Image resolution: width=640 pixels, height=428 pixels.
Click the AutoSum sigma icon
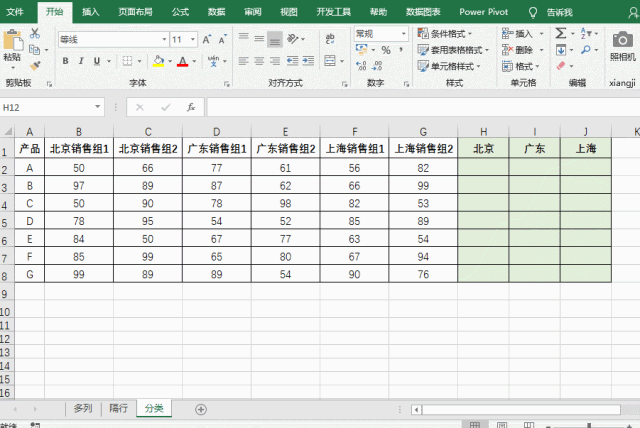[x=561, y=33]
